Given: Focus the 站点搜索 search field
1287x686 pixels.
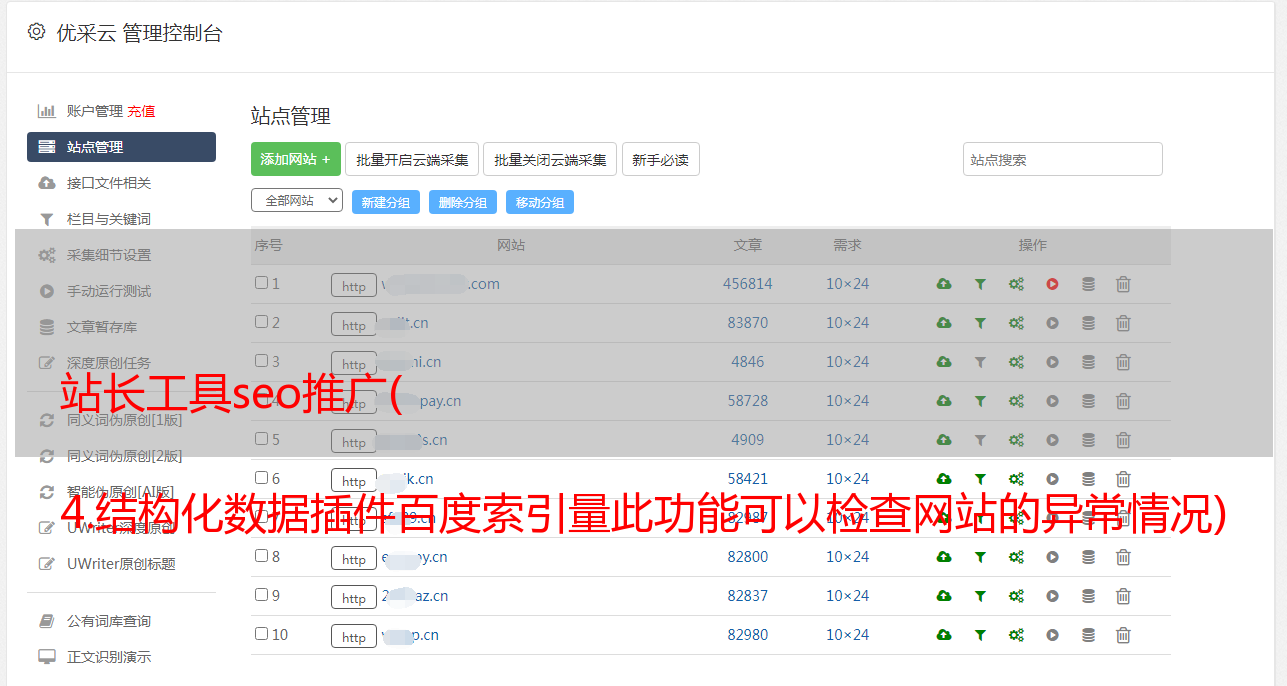Looking at the screenshot, I should (1063, 159).
